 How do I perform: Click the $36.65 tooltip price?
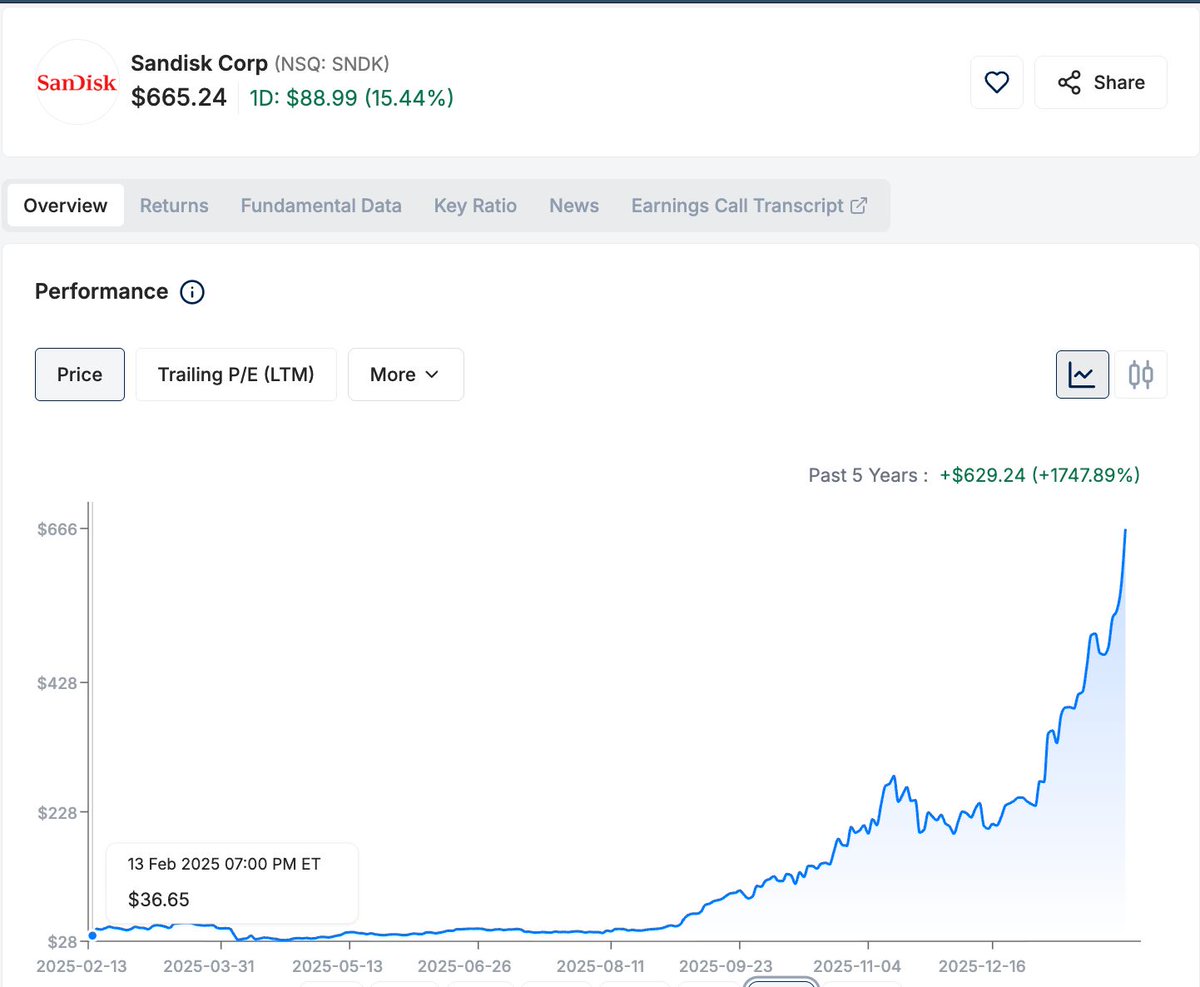click(x=159, y=899)
